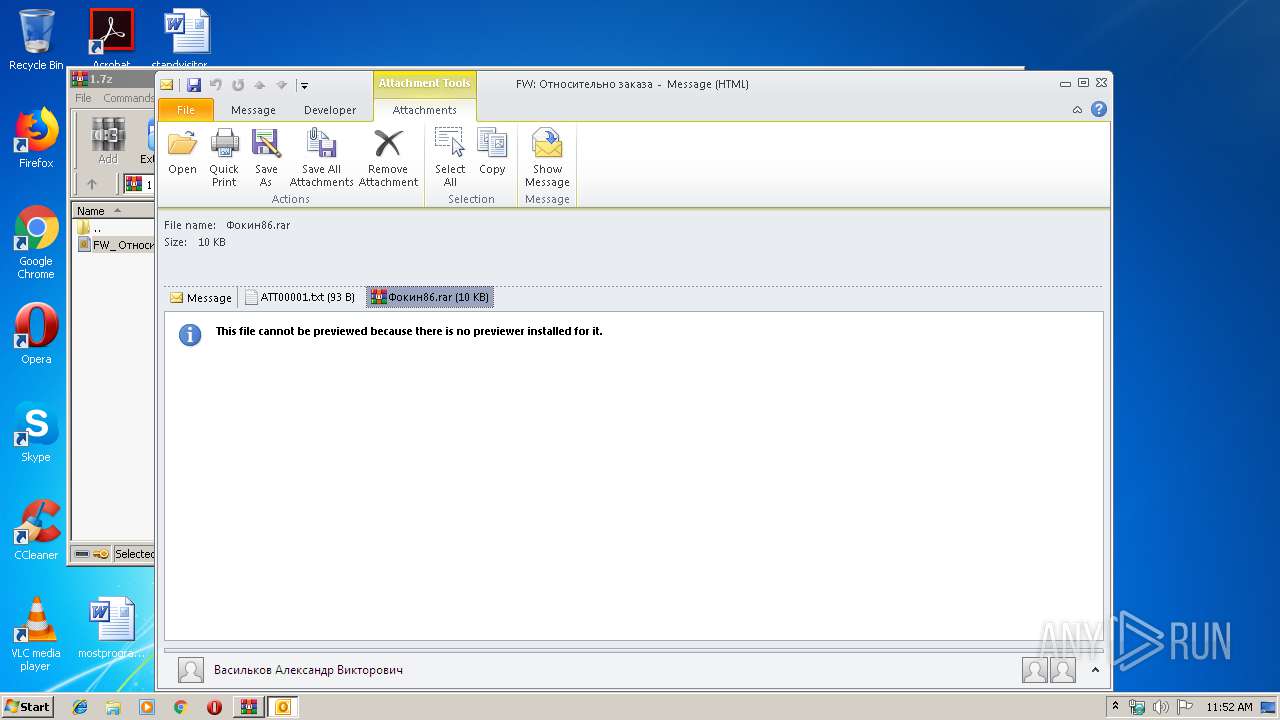Click the volume tray icon
1280x720 pixels.
coord(1161,707)
